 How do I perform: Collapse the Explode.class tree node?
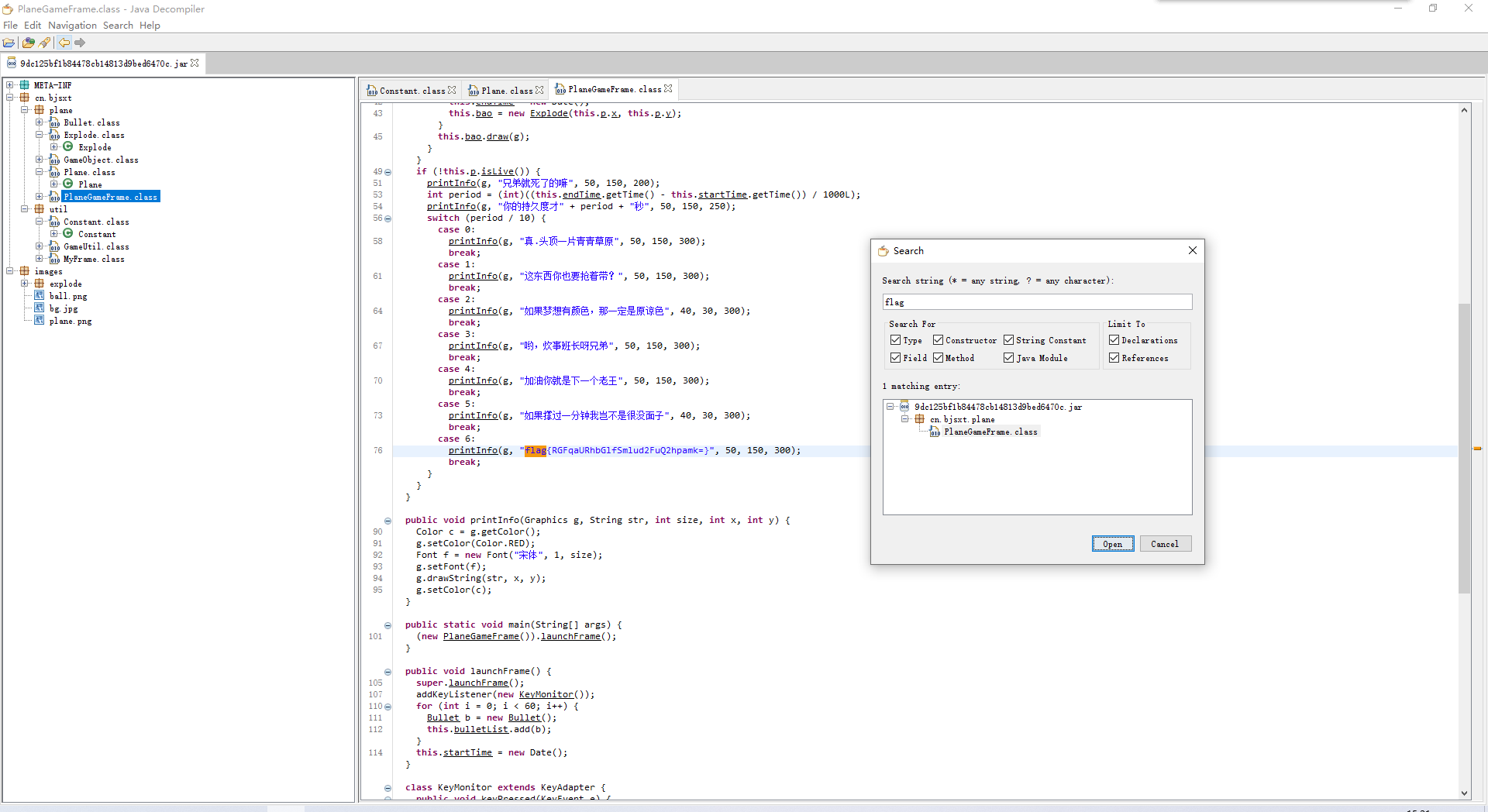coord(40,135)
